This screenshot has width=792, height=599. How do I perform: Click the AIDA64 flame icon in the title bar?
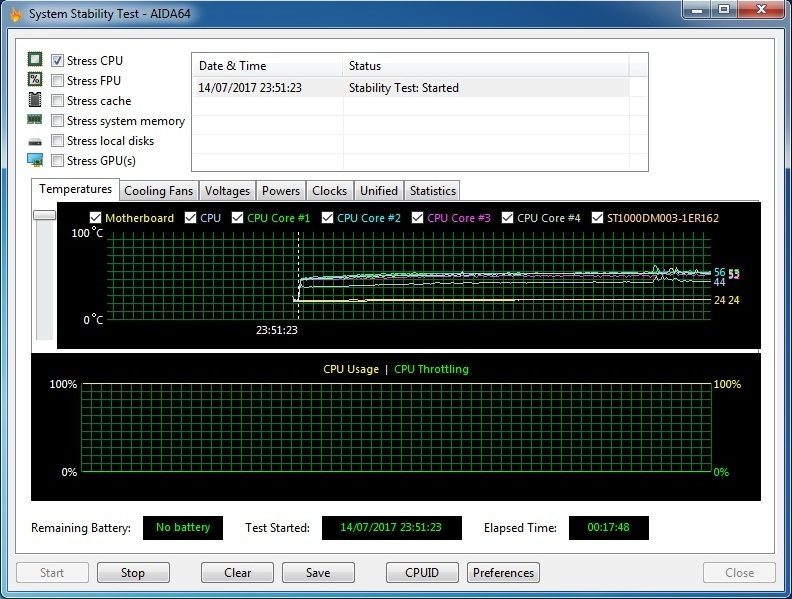pos(16,14)
